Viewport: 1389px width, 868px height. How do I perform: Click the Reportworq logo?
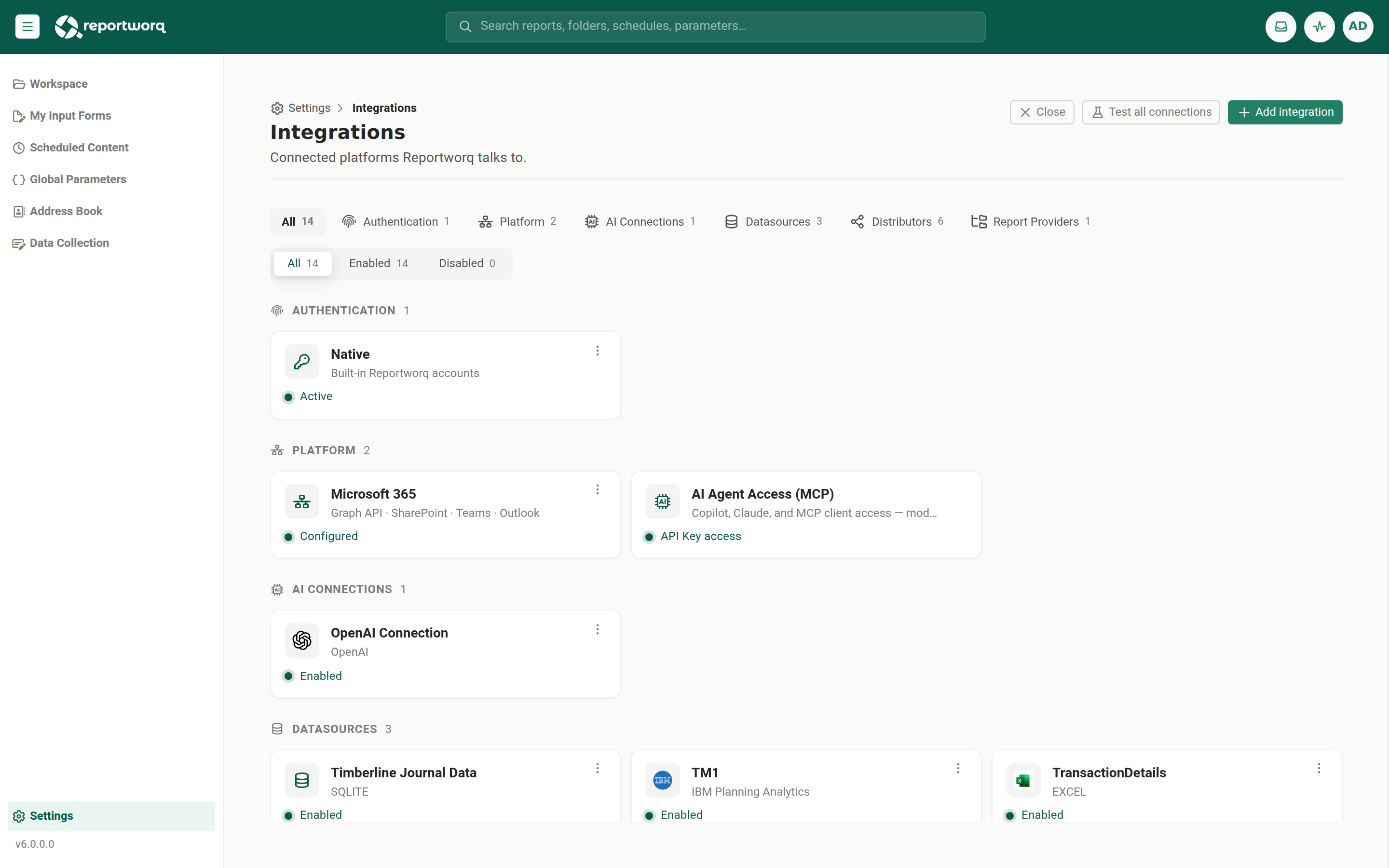[x=110, y=27]
